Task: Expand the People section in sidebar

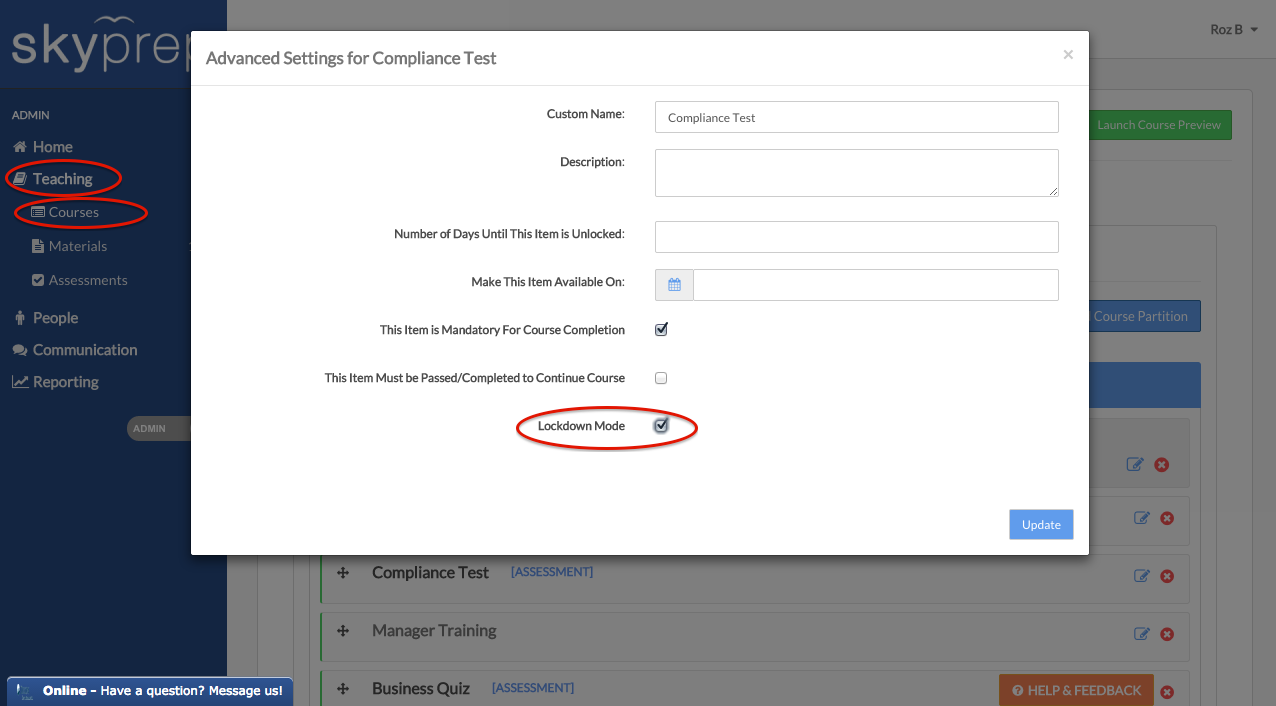Action: coord(55,318)
